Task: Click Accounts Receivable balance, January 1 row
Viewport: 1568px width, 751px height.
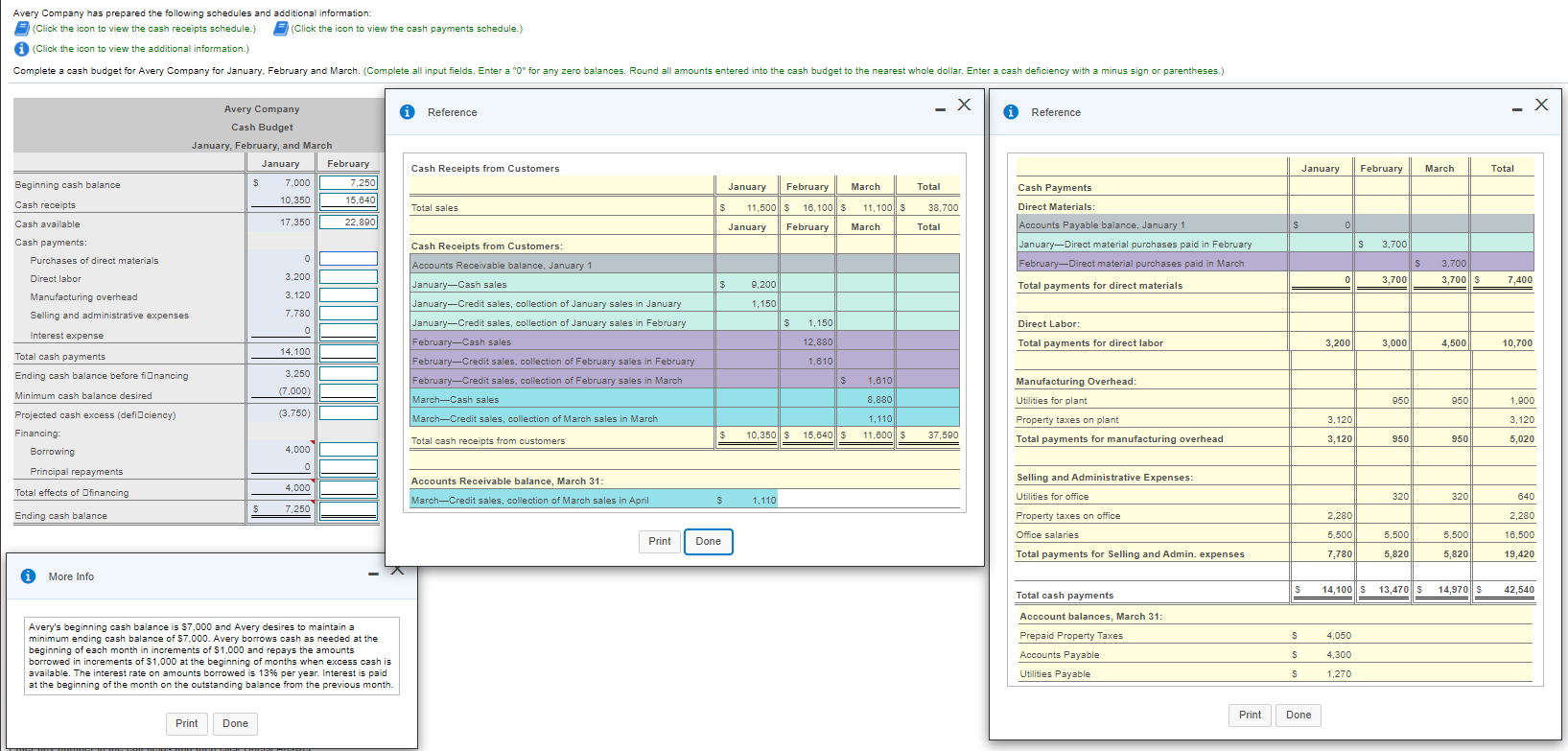Action: tap(685, 266)
